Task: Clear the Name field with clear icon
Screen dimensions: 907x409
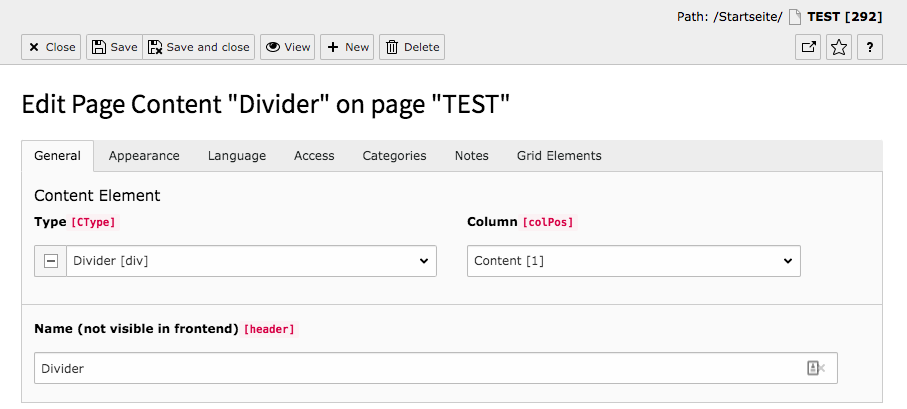Action: (816, 368)
